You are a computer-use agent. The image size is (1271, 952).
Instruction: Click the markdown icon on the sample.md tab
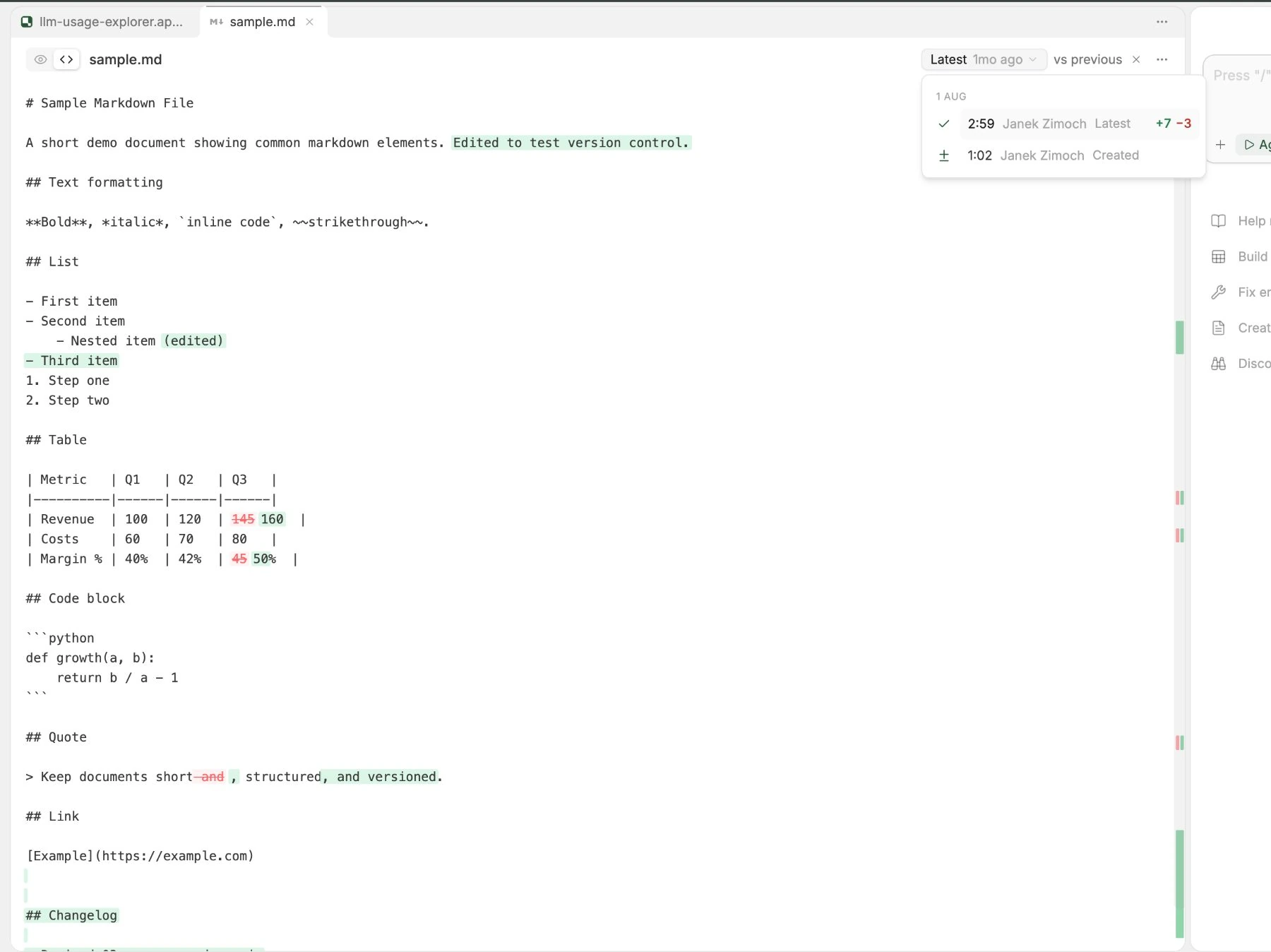coord(216,22)
